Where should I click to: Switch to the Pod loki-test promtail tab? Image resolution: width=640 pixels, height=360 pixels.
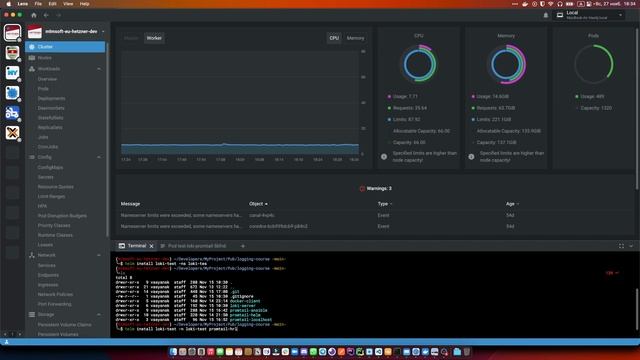coord(193,246)
